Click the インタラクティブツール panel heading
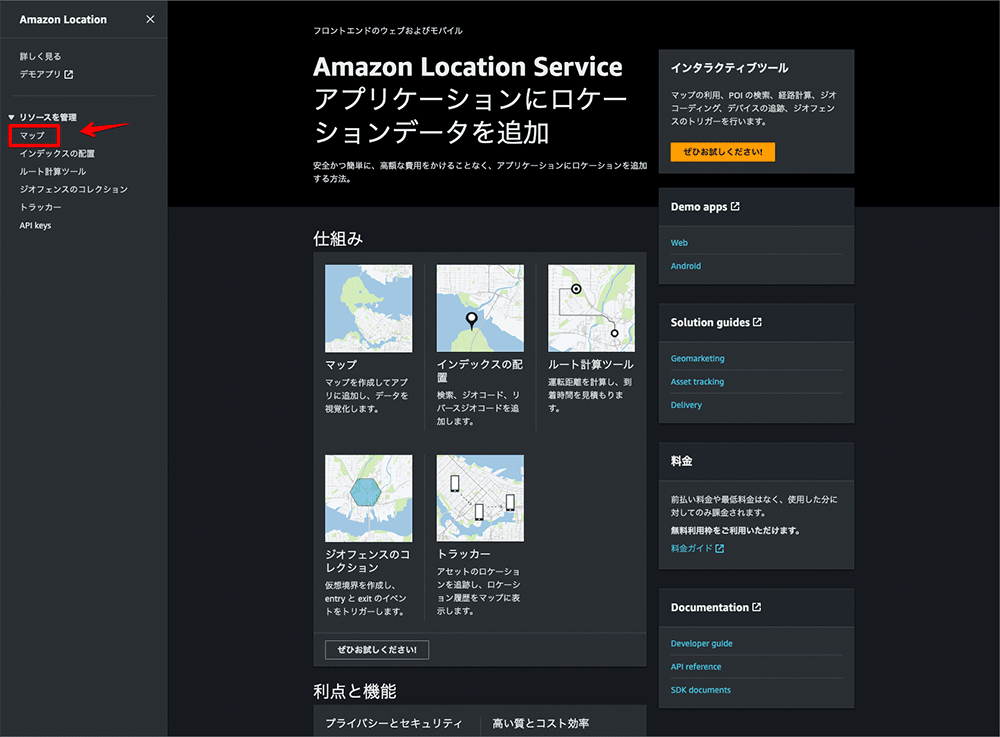1000x737 pixels. click(729, 68)
